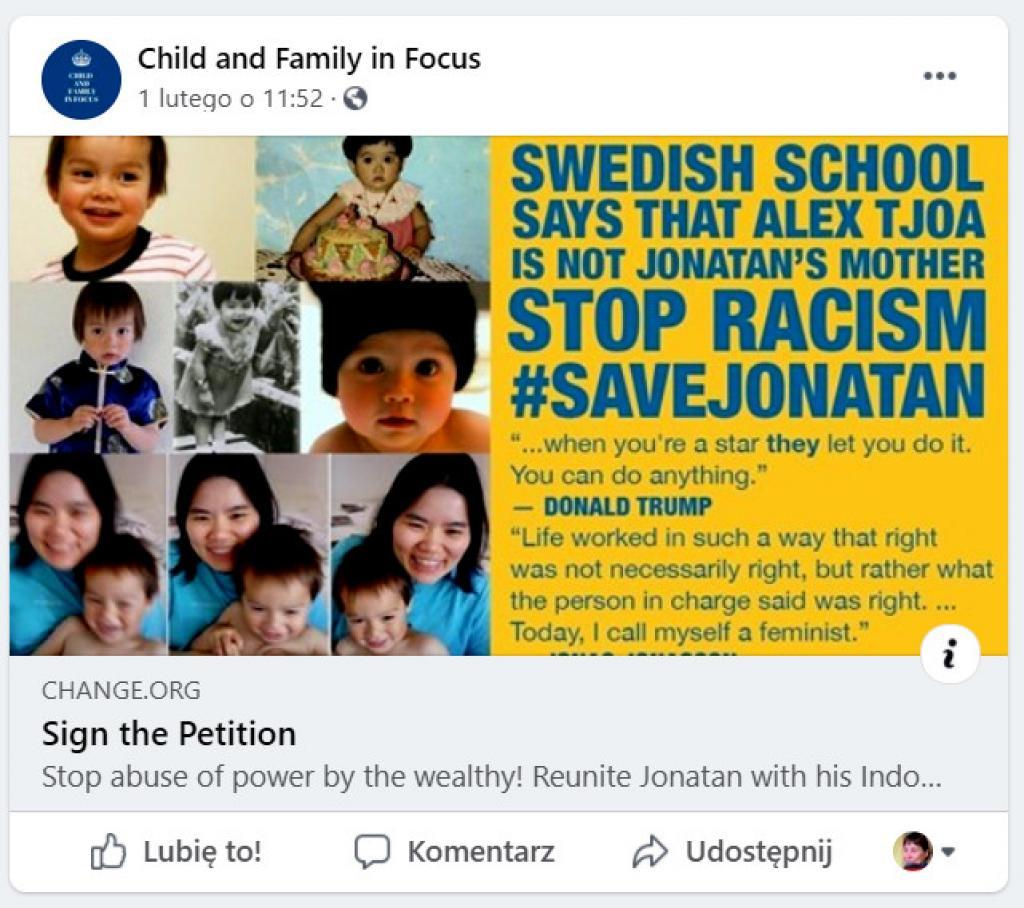Click the small profile picture next to Udostępnij
The image size is (1024, 908).
912,852
